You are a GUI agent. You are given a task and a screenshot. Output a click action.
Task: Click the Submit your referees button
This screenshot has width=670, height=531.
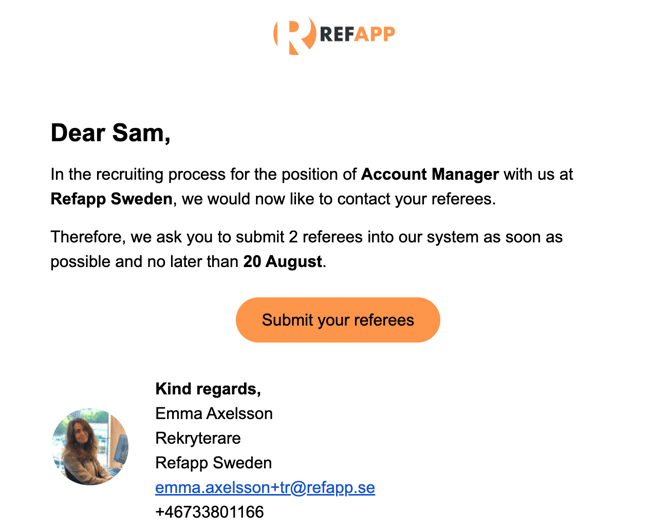[x=338, y=320]
